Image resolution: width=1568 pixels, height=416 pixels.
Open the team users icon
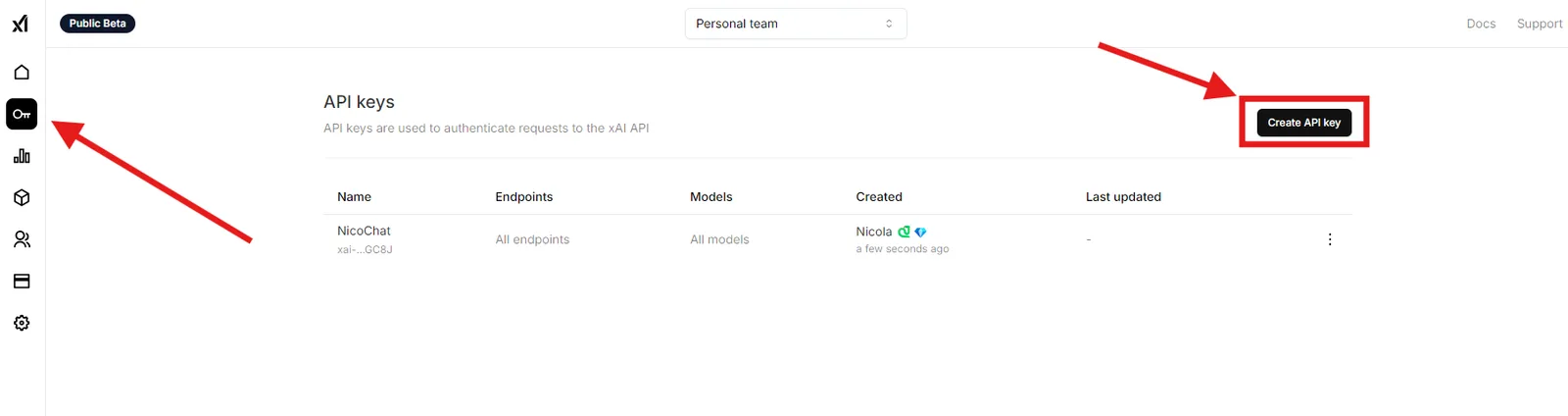22,239
